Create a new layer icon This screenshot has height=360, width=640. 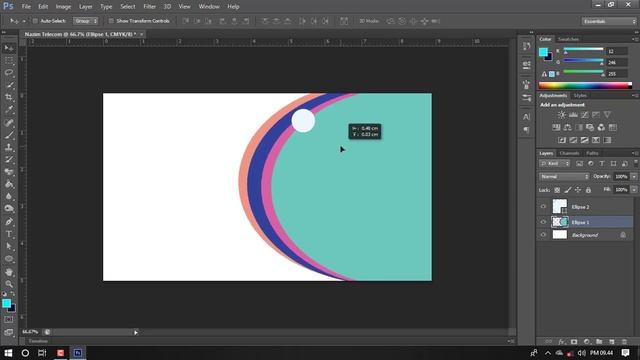(x=611, y=342)
